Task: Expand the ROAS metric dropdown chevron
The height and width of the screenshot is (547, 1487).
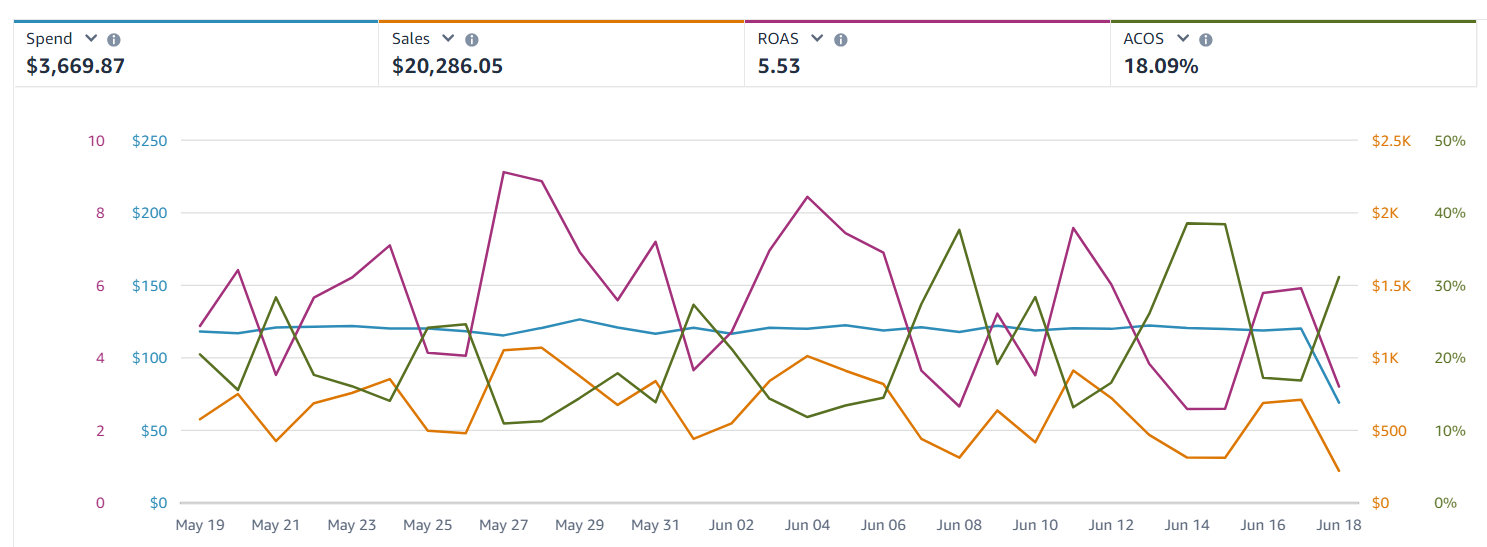Action: pyautogui.click(x=817, y=39)
